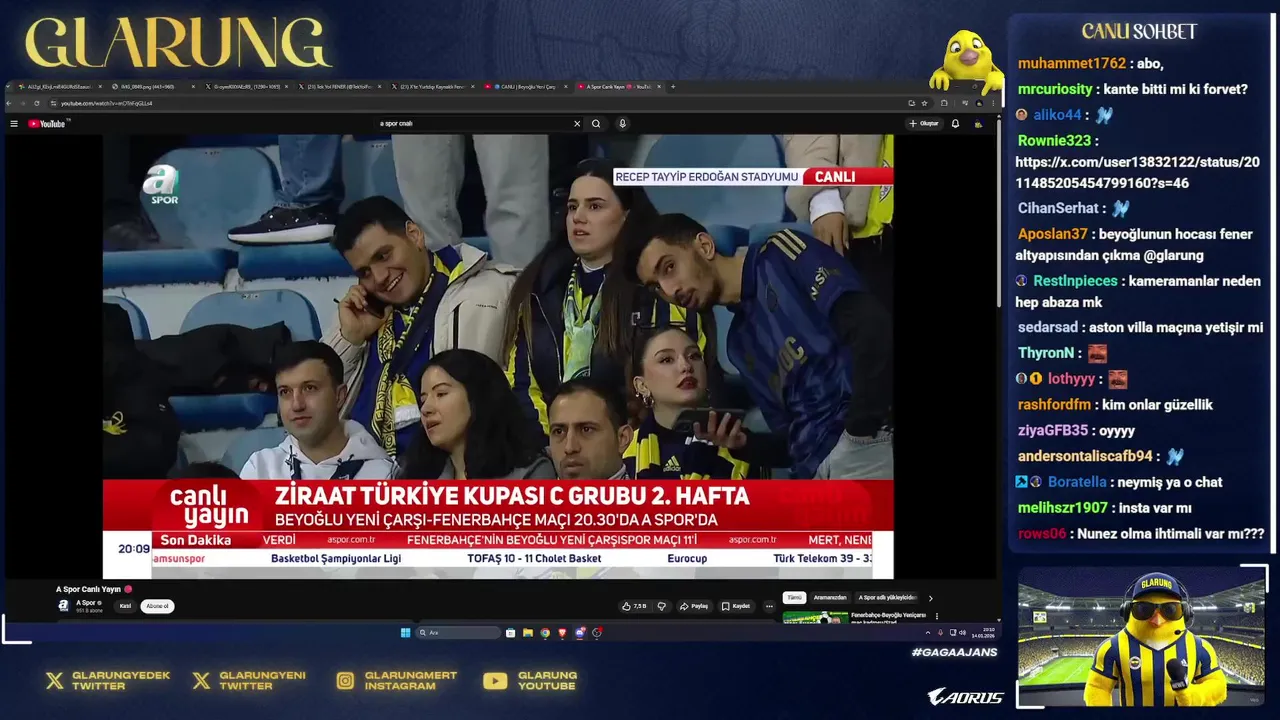Submit search with the magnifier icon
Screen dimensions: 1280x720
pos(596,124)
